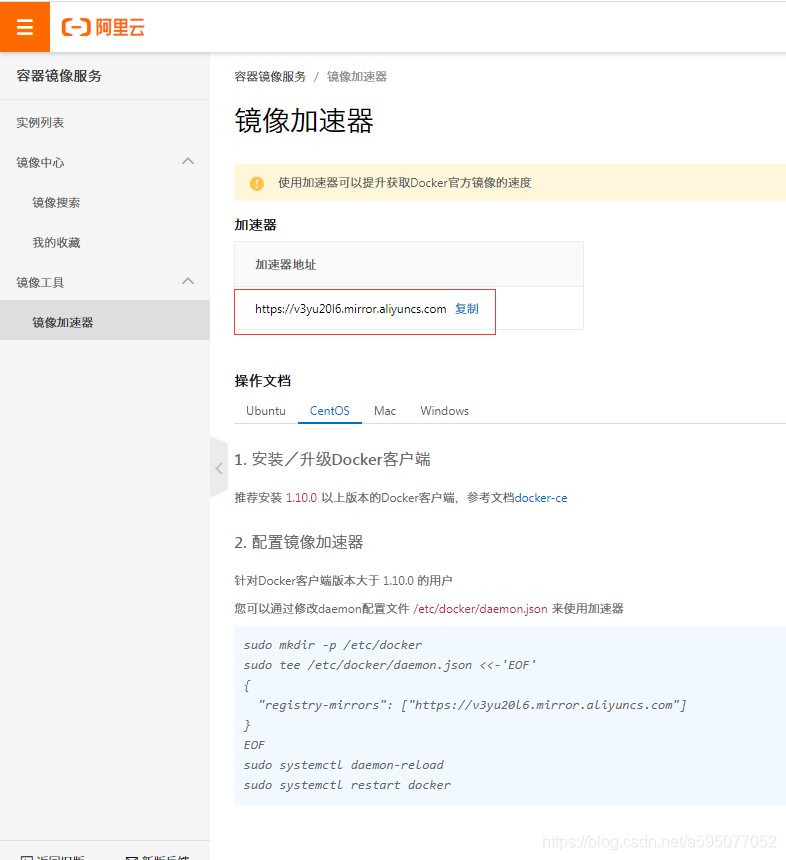Click the 操作文档 section heading
Image resolution: width=786 pixels, height=860 pixels.
coord(263,381)
